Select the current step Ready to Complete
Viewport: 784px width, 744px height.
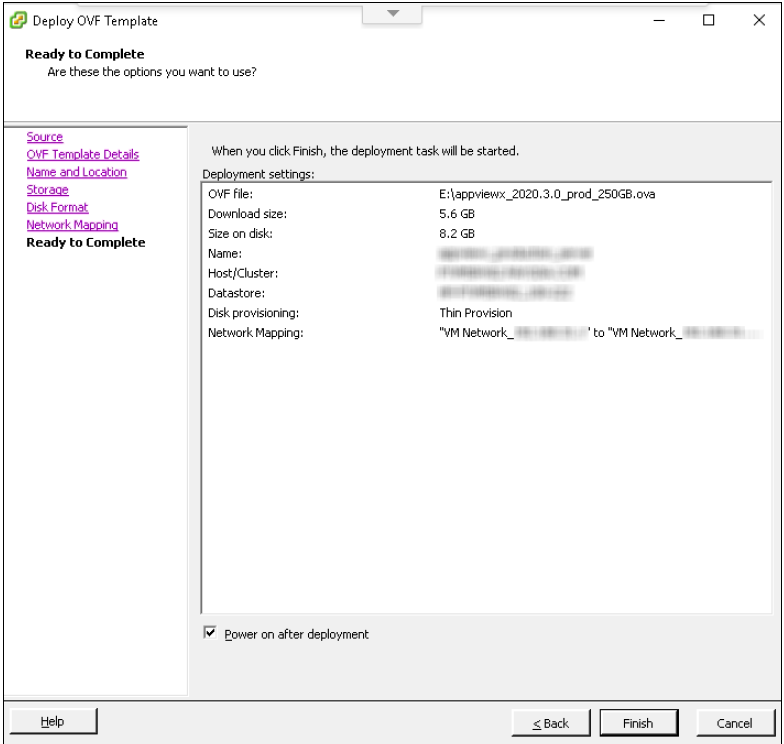coord(86,242)
